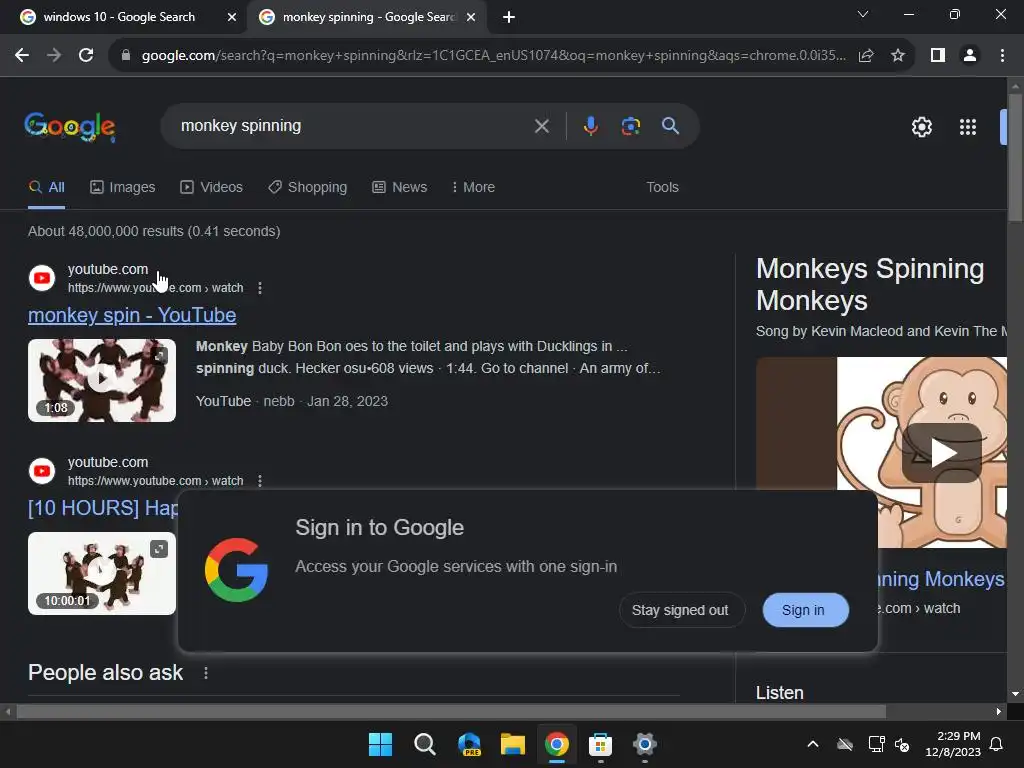Viewport: 1024px width, 768px height.
Task: Expand the More search filters menu
Action: click(473, 187)
